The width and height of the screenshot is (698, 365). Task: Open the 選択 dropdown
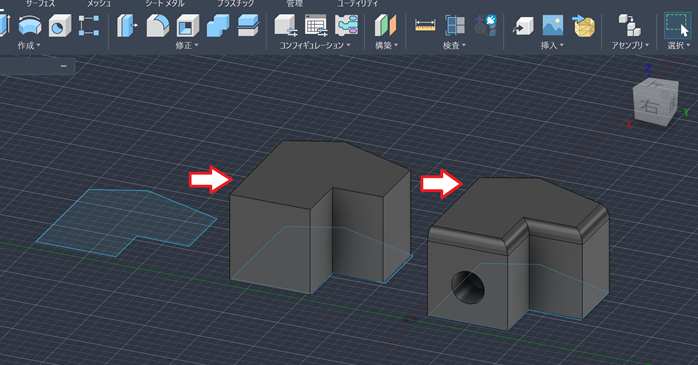tap(679, 45)
